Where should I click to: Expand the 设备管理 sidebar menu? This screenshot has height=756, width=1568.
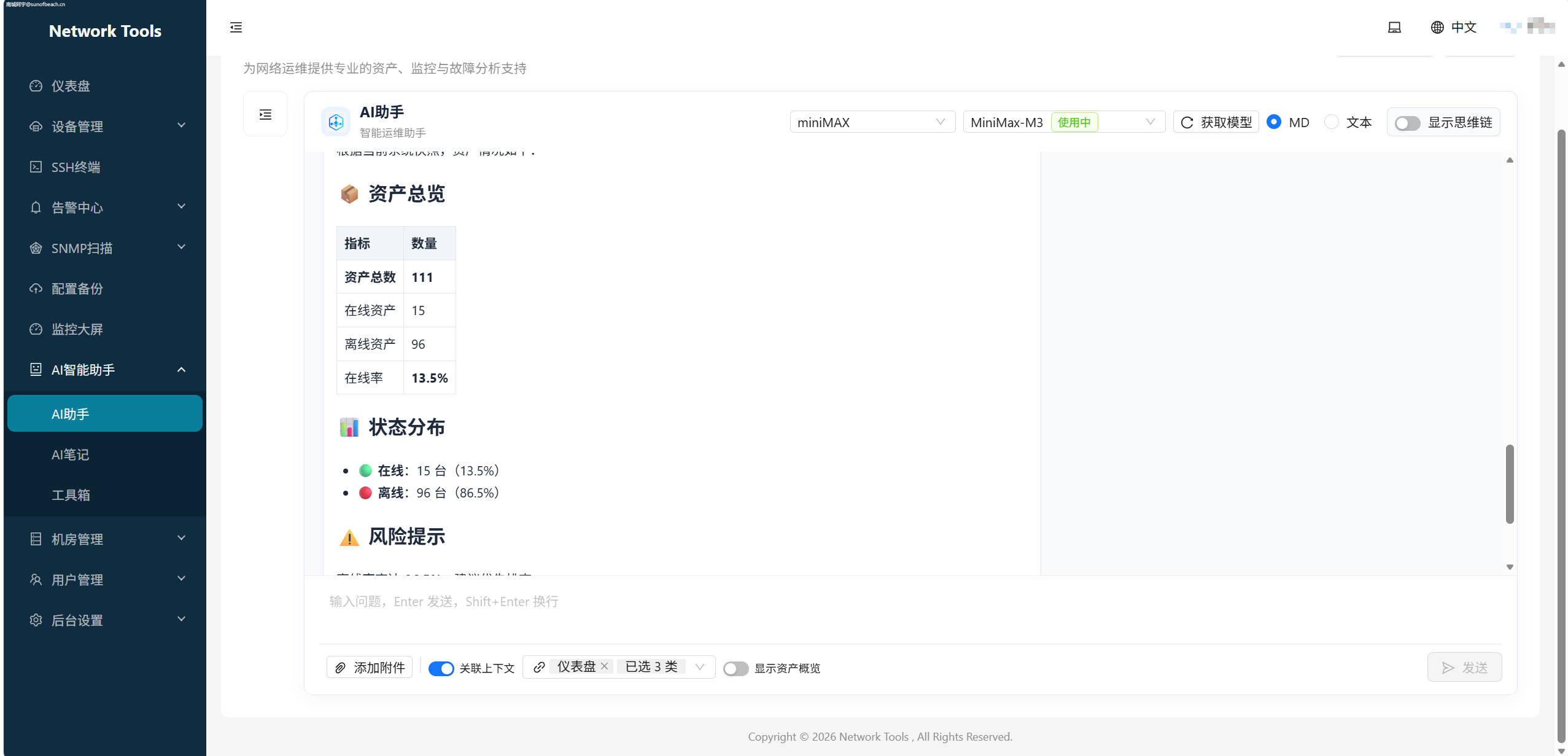(x=105, y=127)
